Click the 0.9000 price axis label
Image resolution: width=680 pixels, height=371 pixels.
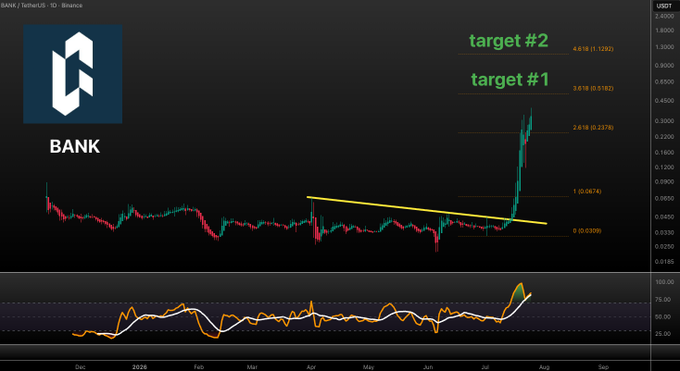point(664,66)
